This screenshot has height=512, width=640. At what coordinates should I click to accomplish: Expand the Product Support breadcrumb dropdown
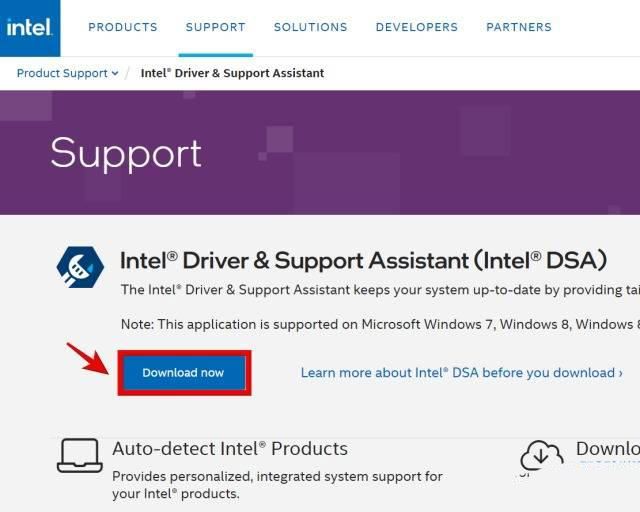click(67, 73)
